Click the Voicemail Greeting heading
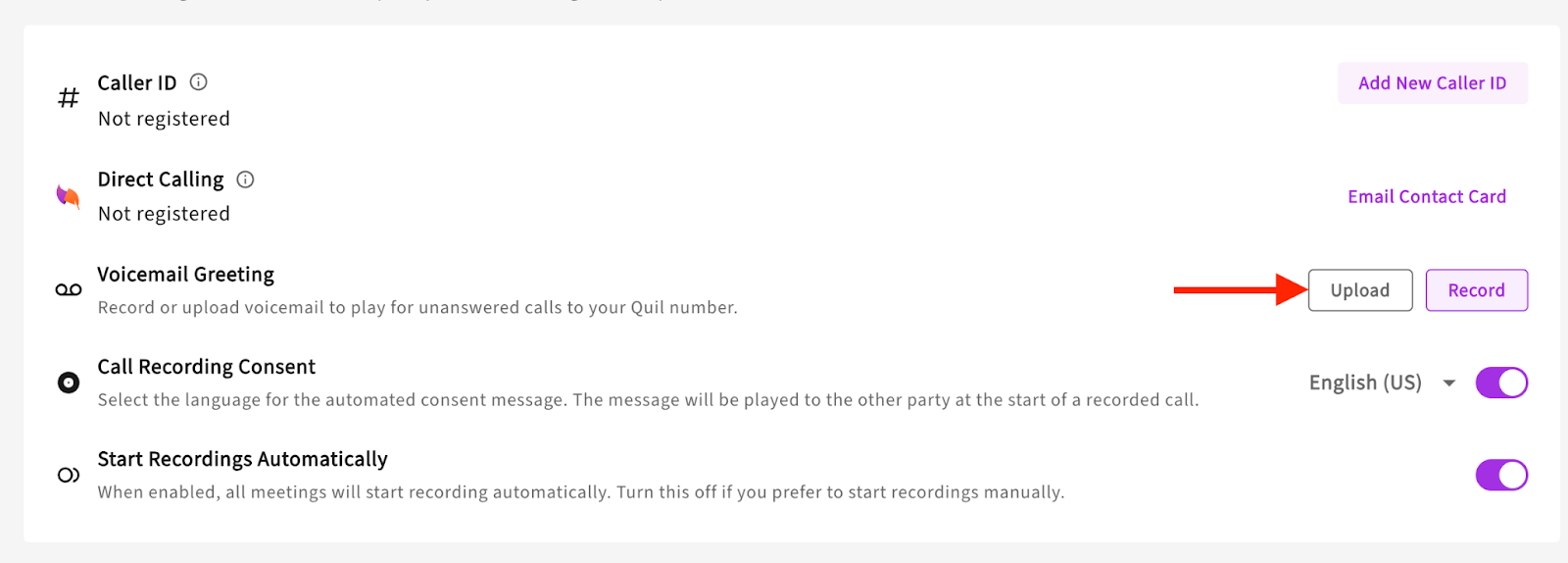Screen dimensions: 1568x563 tap(185, 275)
